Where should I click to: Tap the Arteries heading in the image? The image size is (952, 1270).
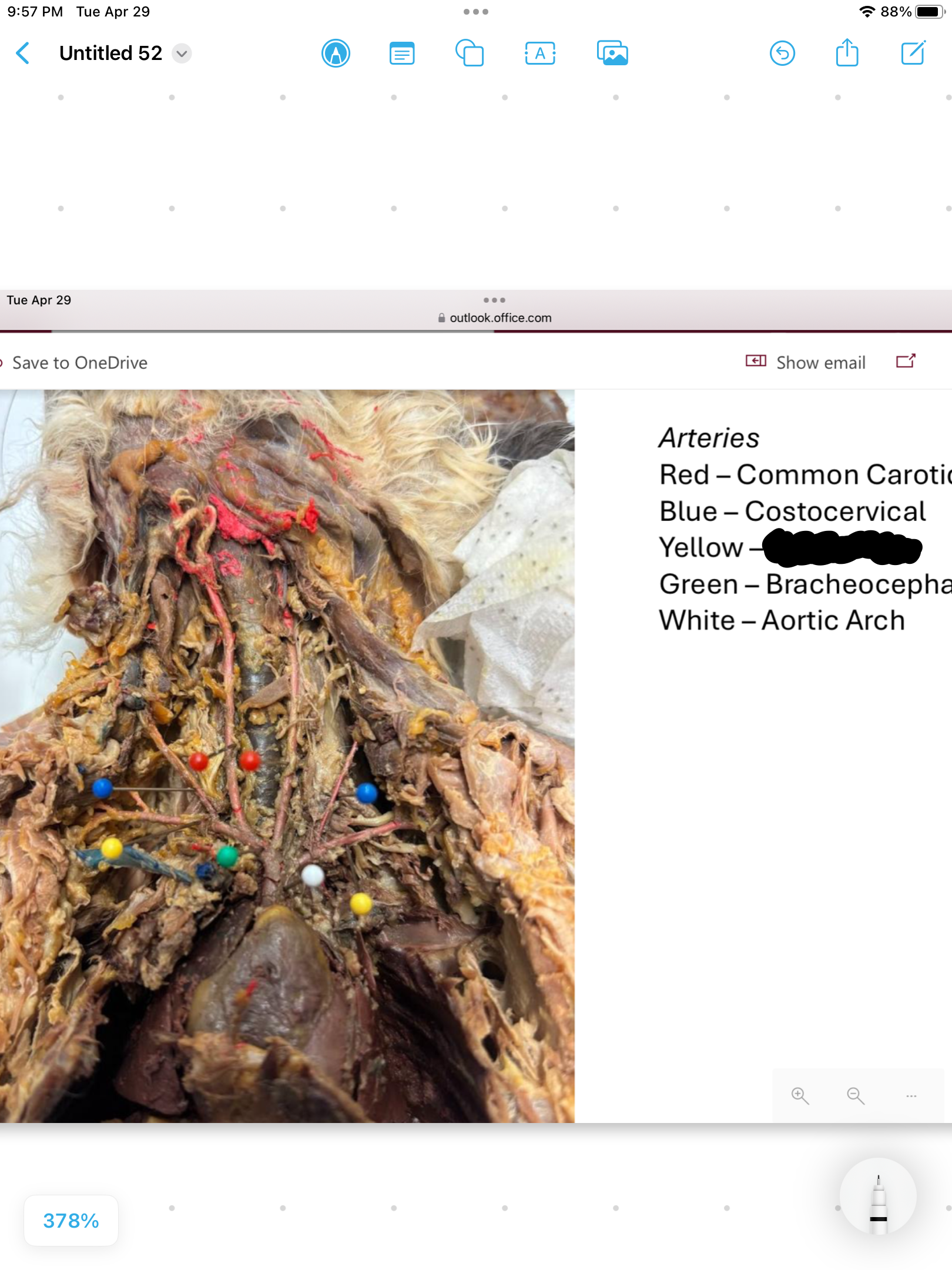[x=709, y=438]
